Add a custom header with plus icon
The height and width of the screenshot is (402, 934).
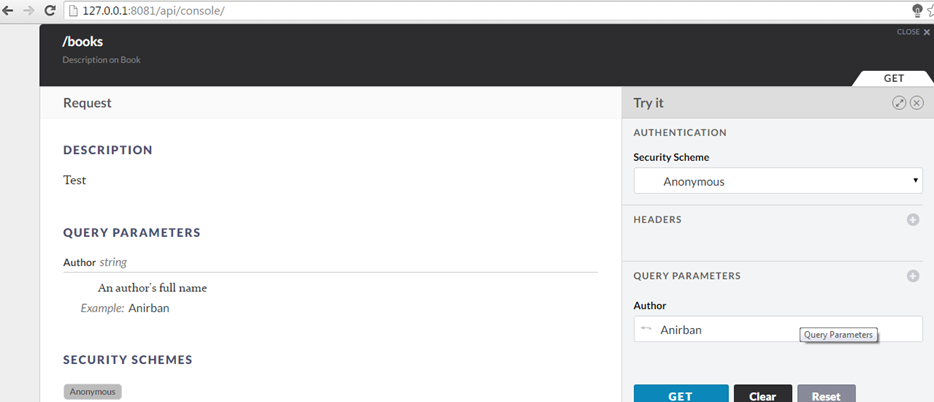click(913, 220)
